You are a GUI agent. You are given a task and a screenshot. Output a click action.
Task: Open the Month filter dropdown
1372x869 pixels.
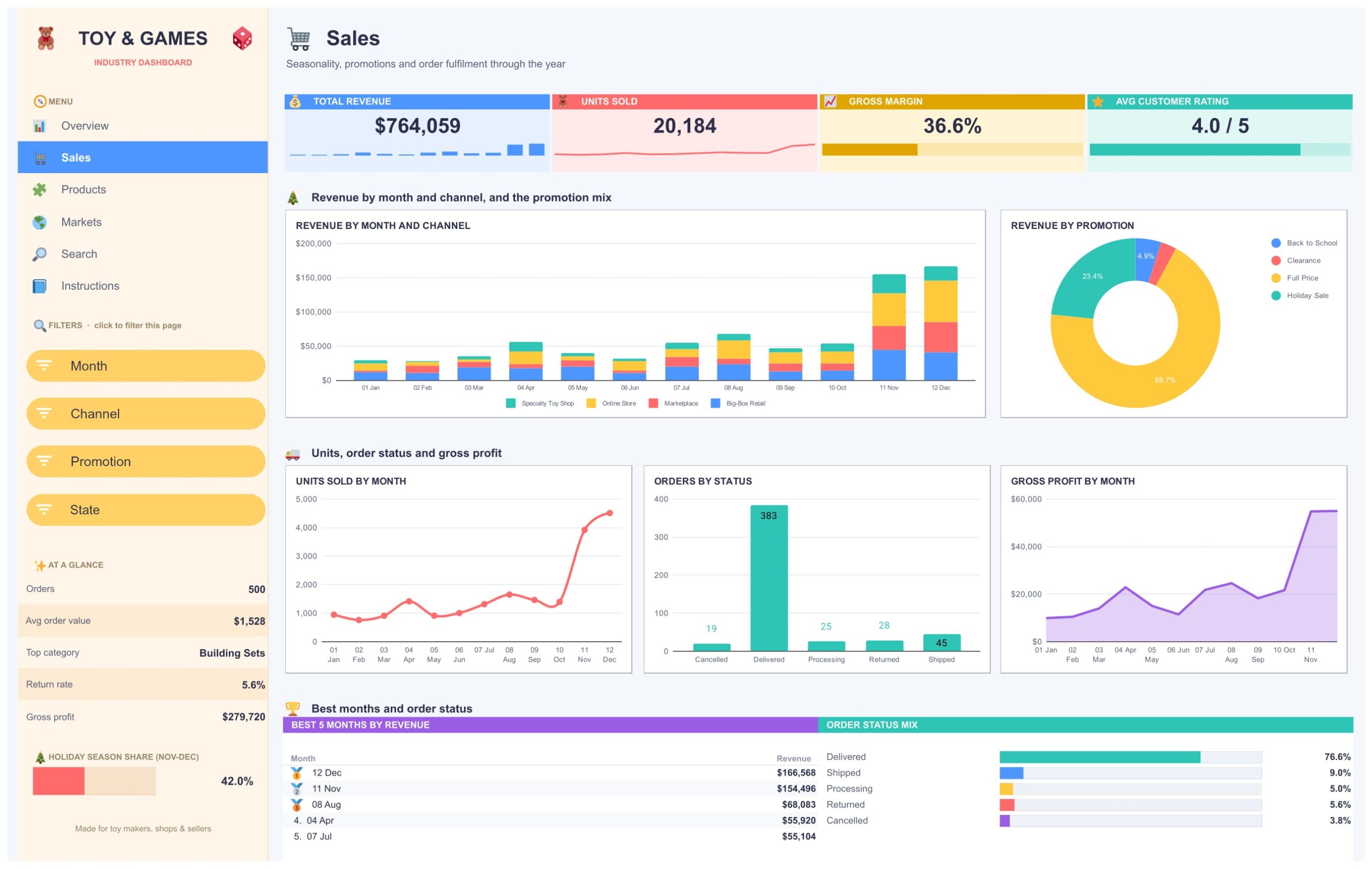(146, 366)
